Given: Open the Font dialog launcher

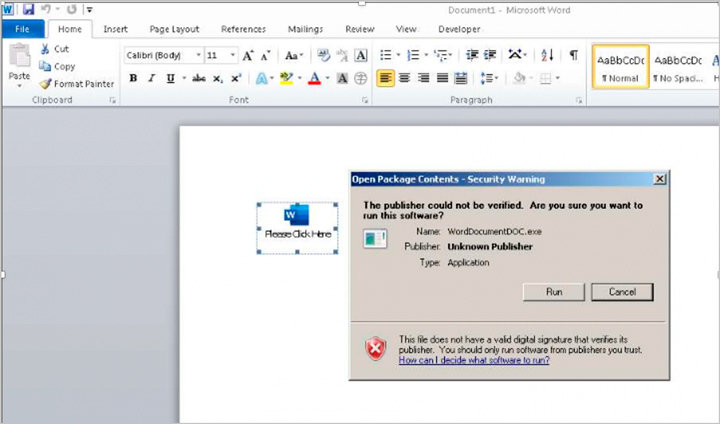Looking at the screenshot, I should pyautogui.click(x=365, y=100).
